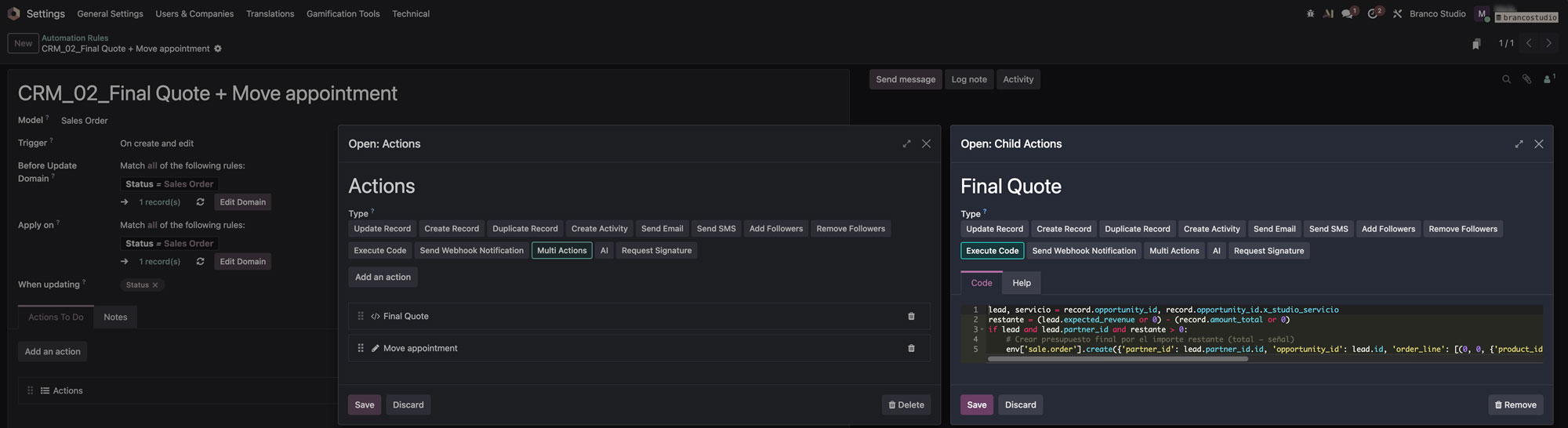
Task: Open the Branco Studio company switcher
Action: pyautogui.click(x=1437, y=14)
